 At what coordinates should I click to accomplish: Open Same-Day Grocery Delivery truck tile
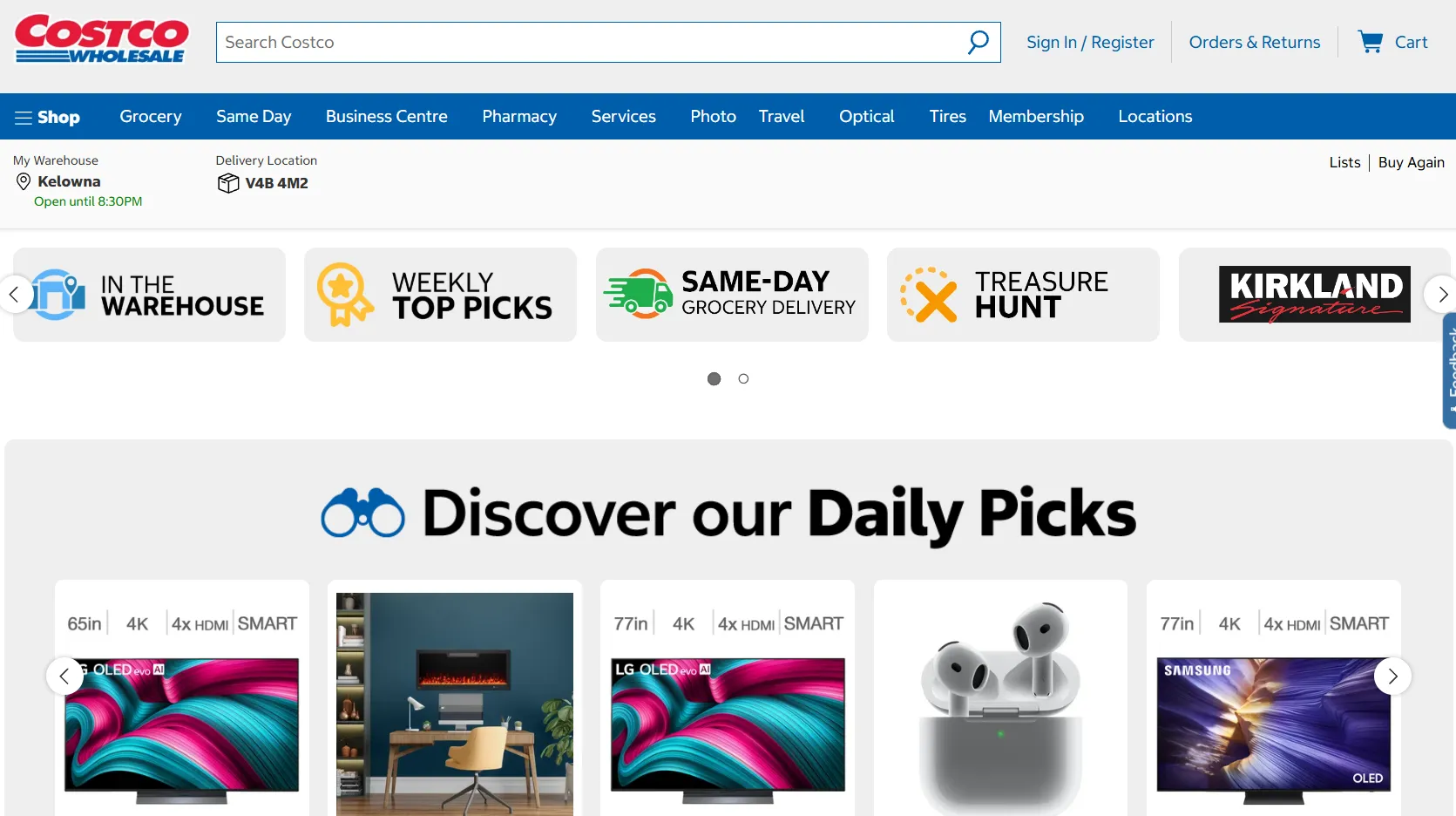click(732, 295)
